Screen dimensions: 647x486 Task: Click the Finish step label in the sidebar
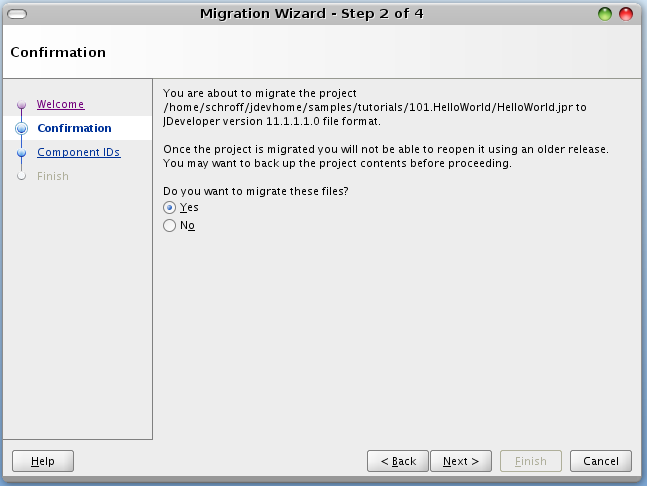coord(53,176)
